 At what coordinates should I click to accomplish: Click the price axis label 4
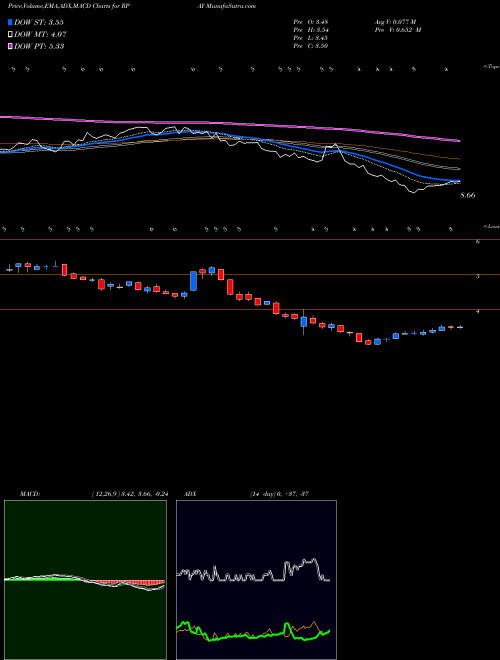[478, 312]
